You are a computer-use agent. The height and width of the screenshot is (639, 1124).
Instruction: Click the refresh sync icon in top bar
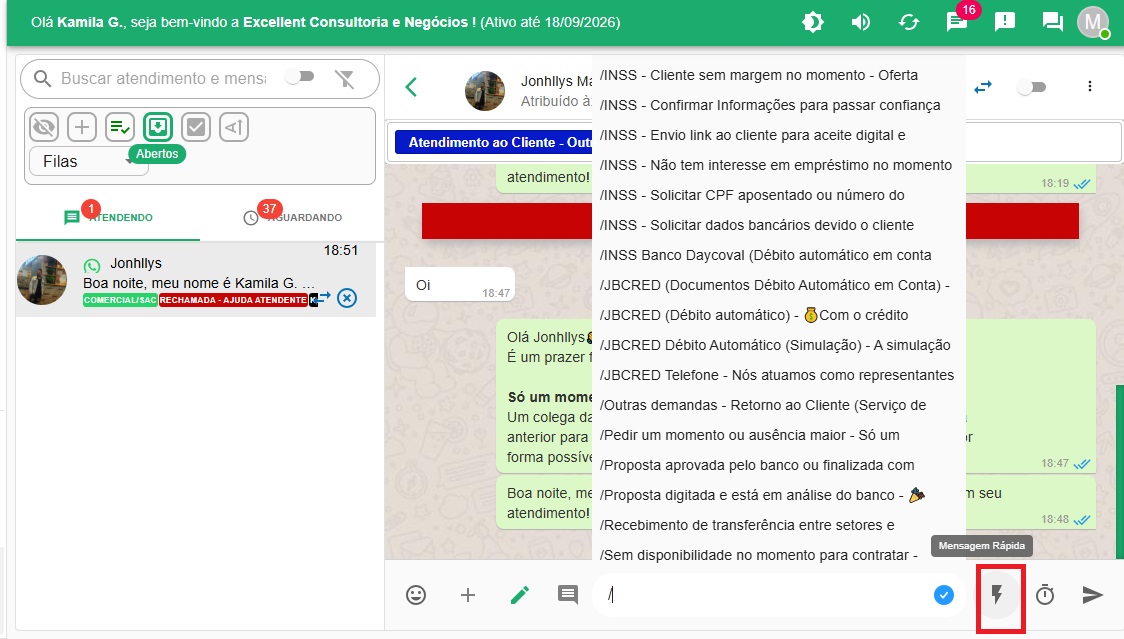[908, 22]
